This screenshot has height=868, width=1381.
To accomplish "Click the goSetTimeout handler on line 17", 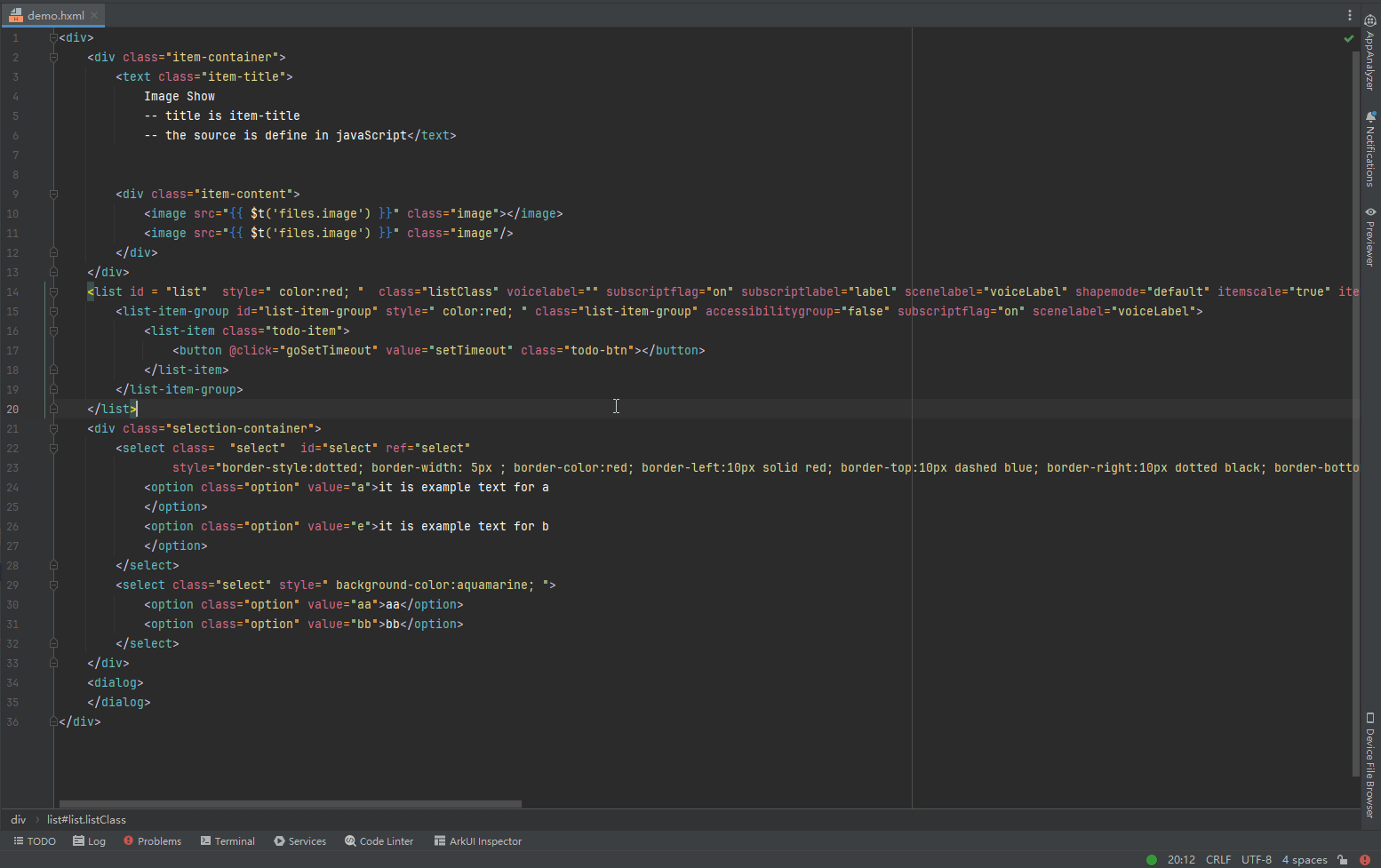I will (x=329, y=350).
